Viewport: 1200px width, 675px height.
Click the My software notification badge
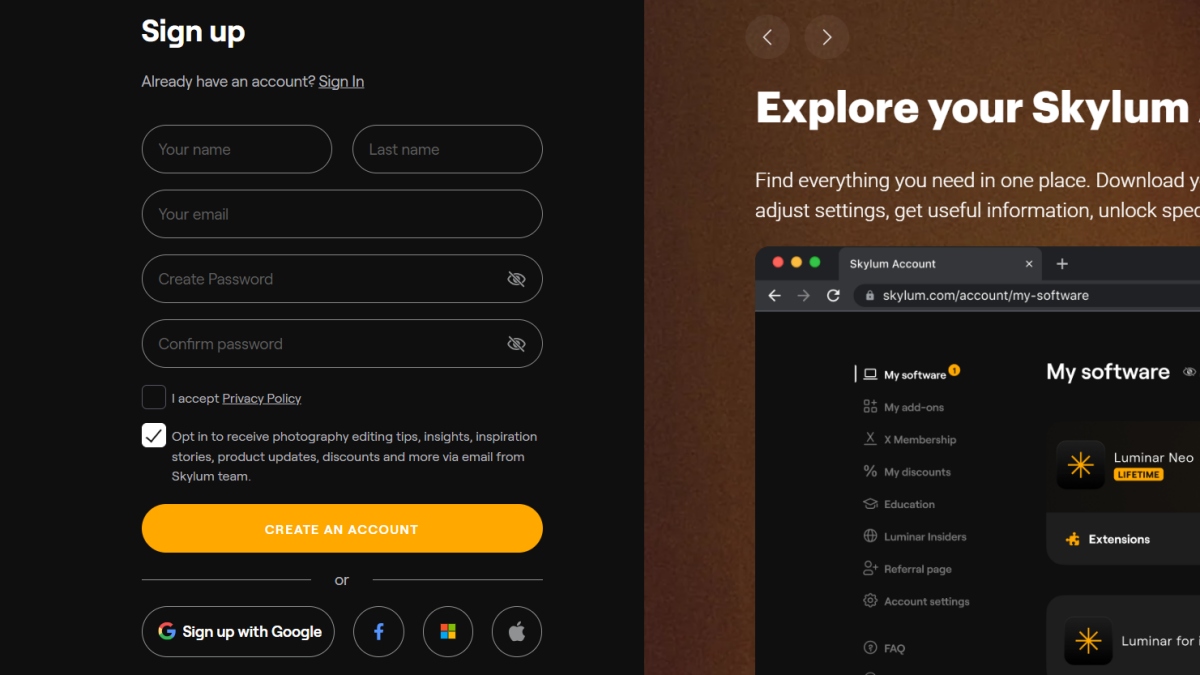954,370
